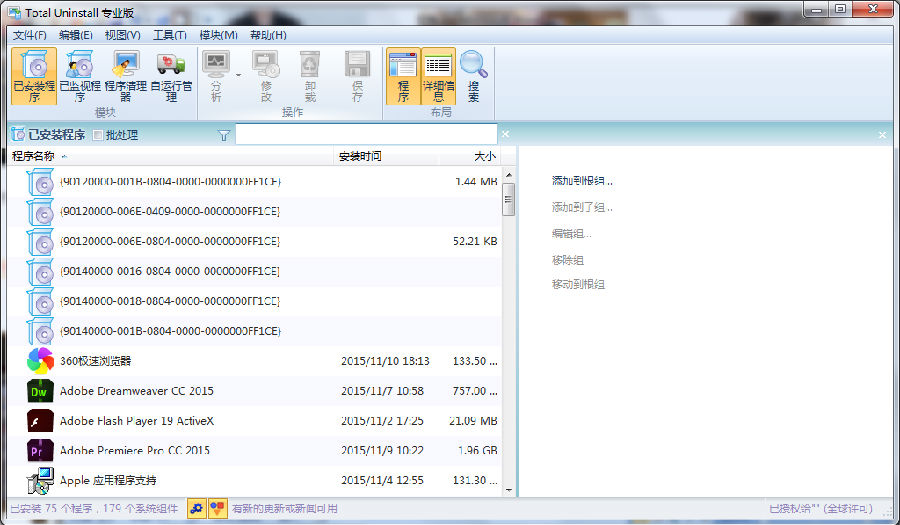Screen dimensions: 900x525
Task: Click the gear icon in the status bar
Action: (196, 509)
